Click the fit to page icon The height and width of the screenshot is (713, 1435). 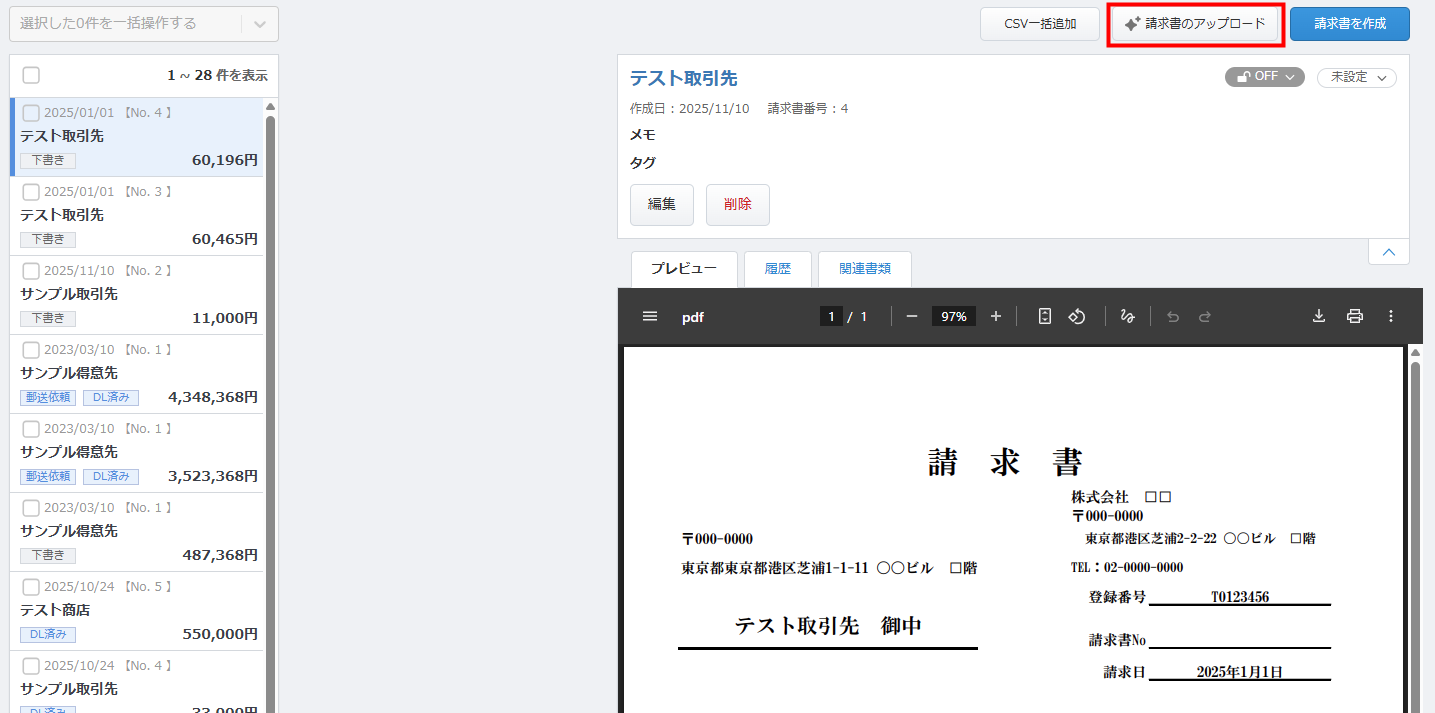pyautogui.click(x=1044, y=316)
